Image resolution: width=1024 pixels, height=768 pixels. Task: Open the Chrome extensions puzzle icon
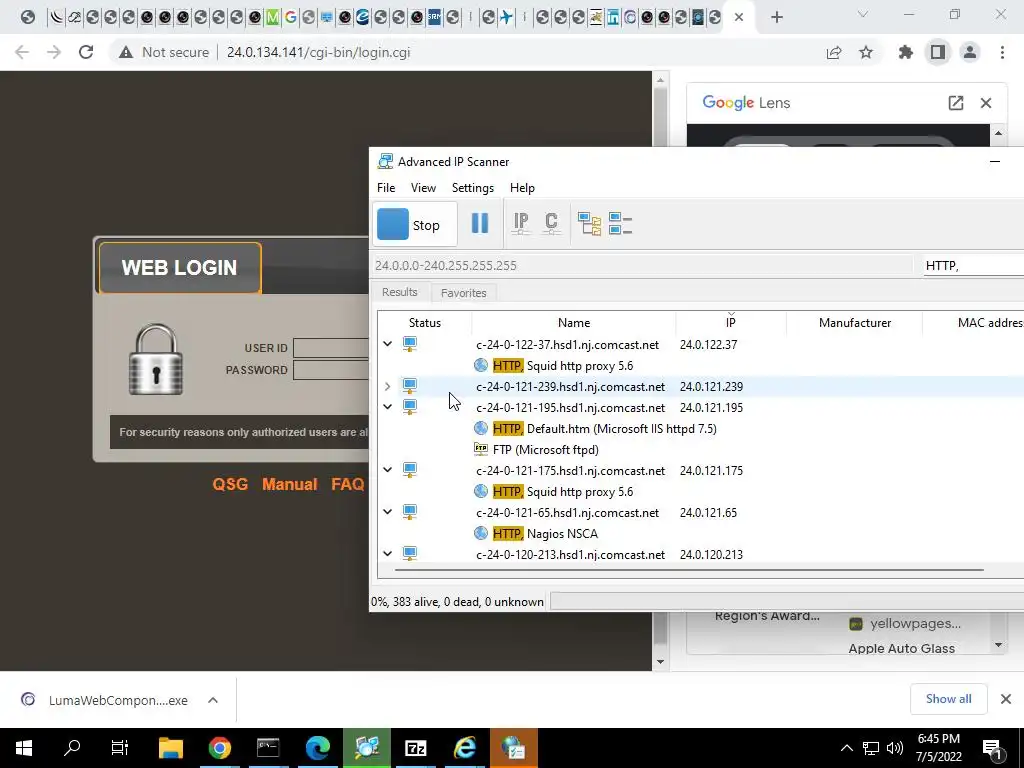[x=906, y=52]
